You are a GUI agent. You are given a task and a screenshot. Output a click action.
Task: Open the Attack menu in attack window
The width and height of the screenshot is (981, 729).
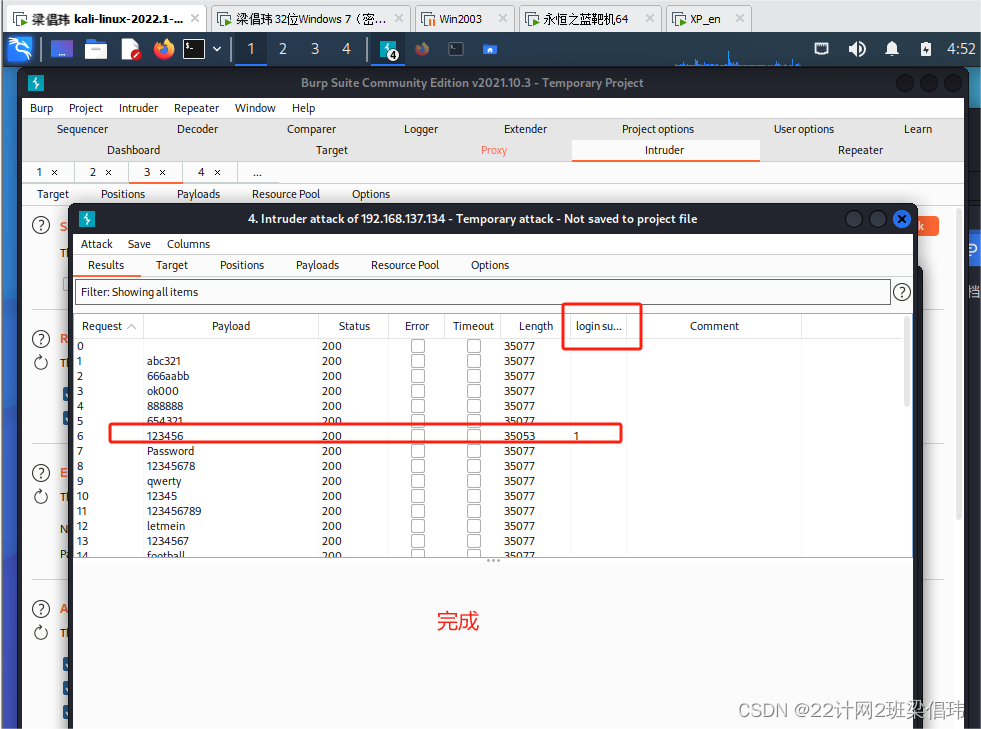(96, 244)
